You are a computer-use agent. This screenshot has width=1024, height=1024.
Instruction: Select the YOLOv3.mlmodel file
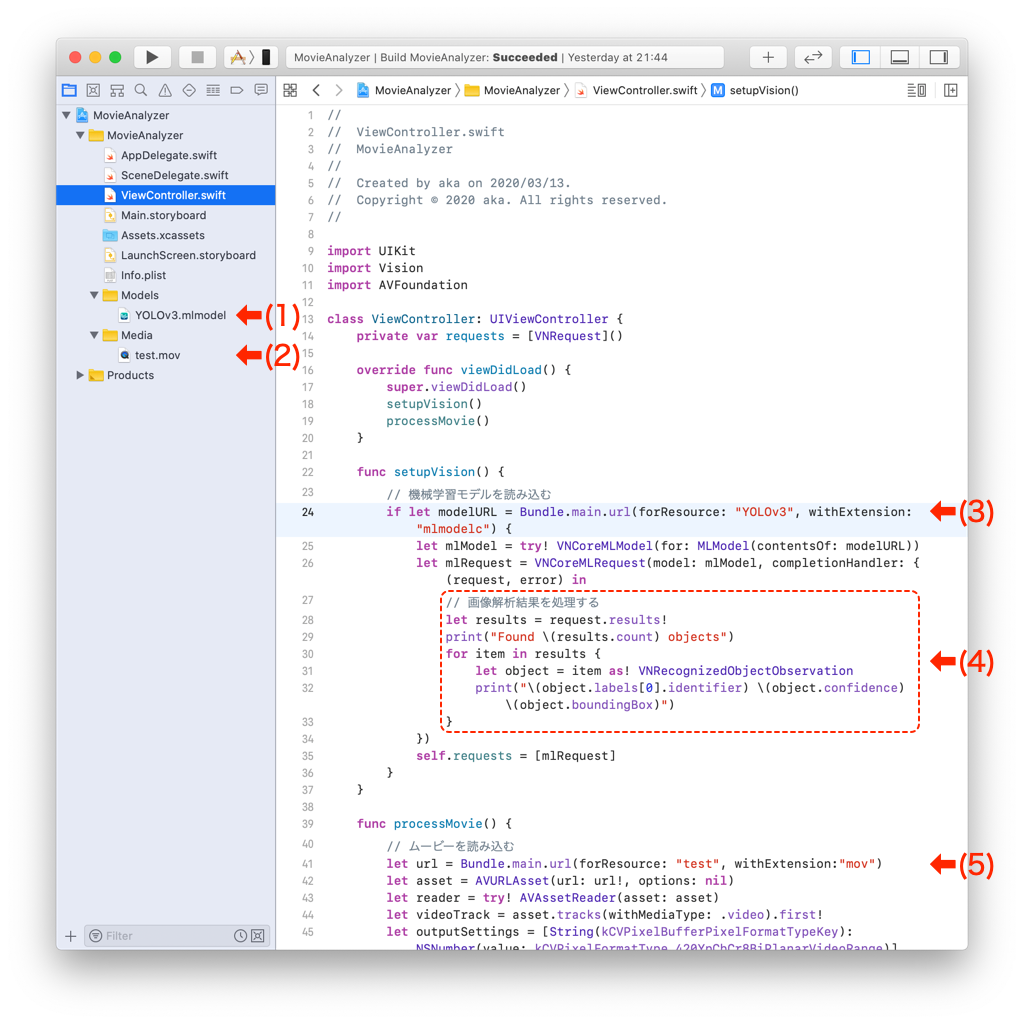(180, 316)
